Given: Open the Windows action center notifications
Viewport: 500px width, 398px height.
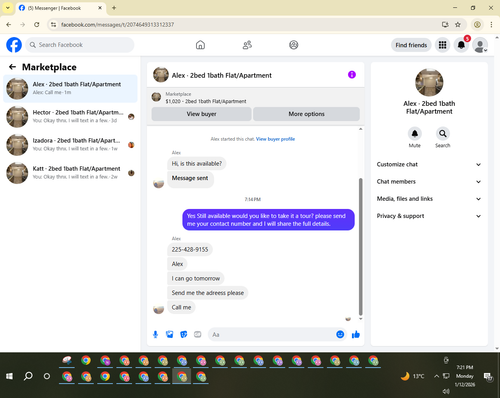Looking at the screenshot, I should pos(488,376).
